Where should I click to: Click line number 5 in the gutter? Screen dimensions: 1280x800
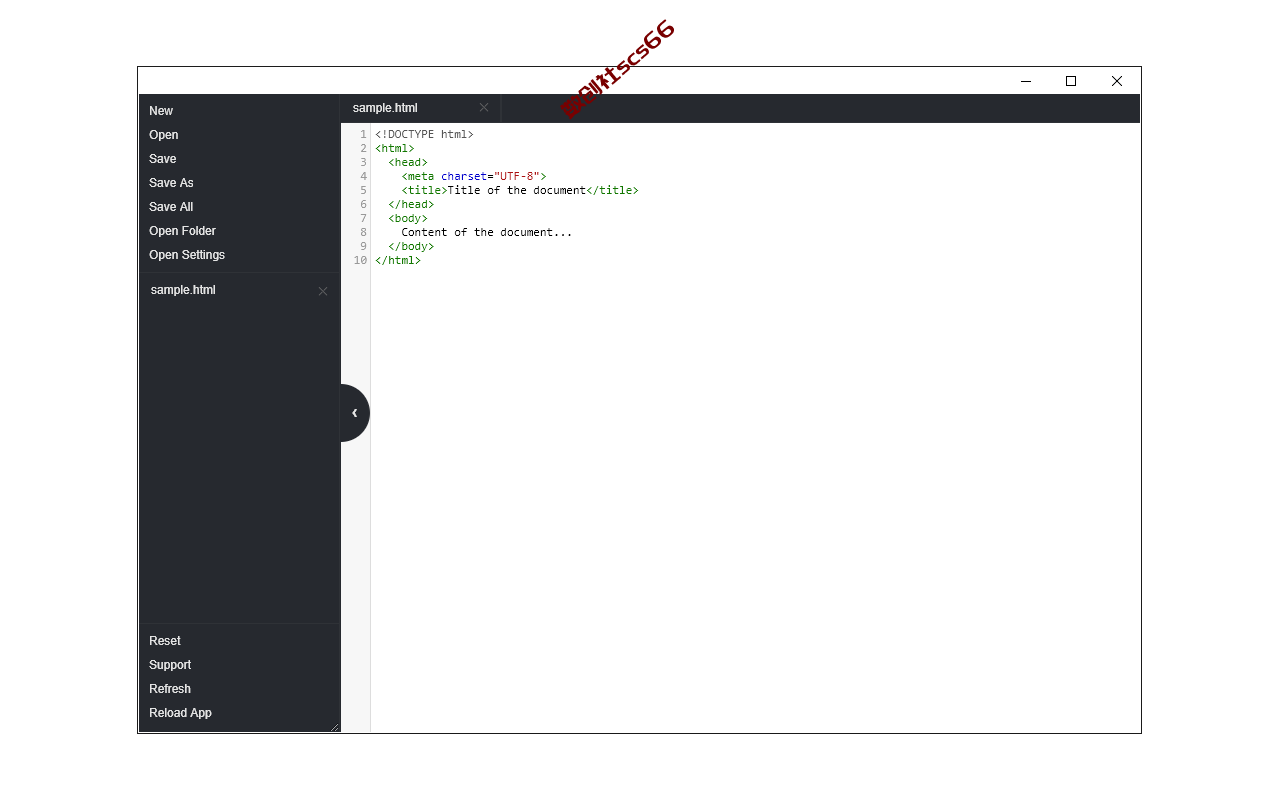pyautogui.click(x=363, y=190)
